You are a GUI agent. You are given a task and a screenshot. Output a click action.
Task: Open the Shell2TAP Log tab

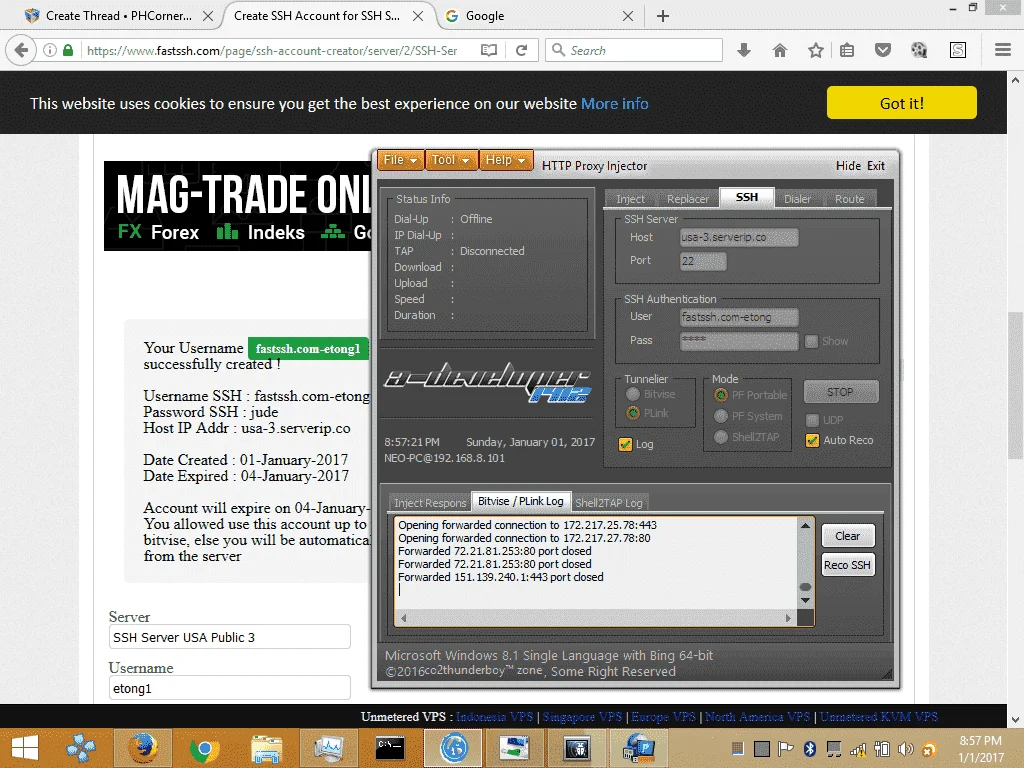point(609,502)
